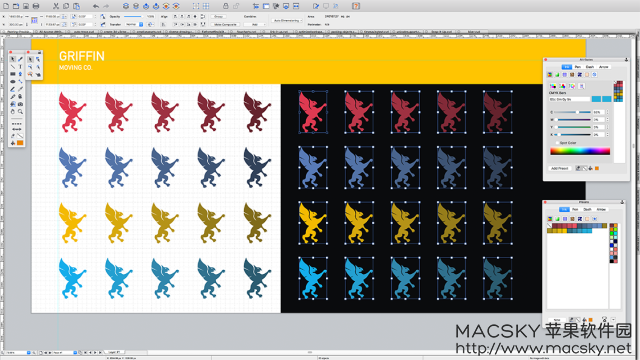Select the Line drawing tool
Image resolution: width=640 pixels, height=360 pixels.
point(13,67)
